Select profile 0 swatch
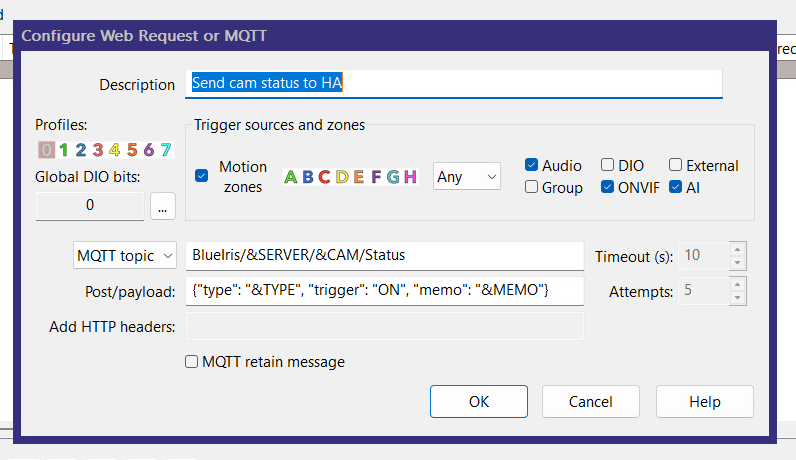Image resolution: width=796 pixels, height=460 pixels. 46,150
